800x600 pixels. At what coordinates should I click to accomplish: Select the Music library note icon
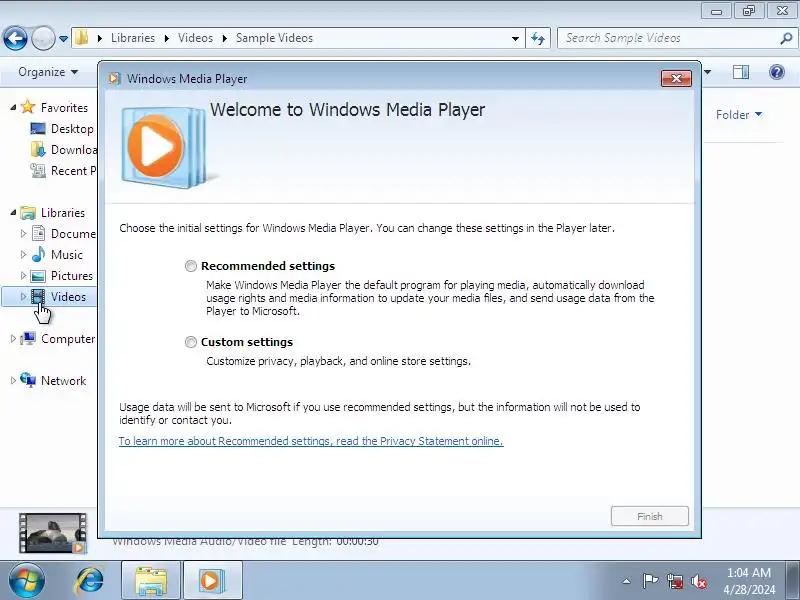click(38, 254)
